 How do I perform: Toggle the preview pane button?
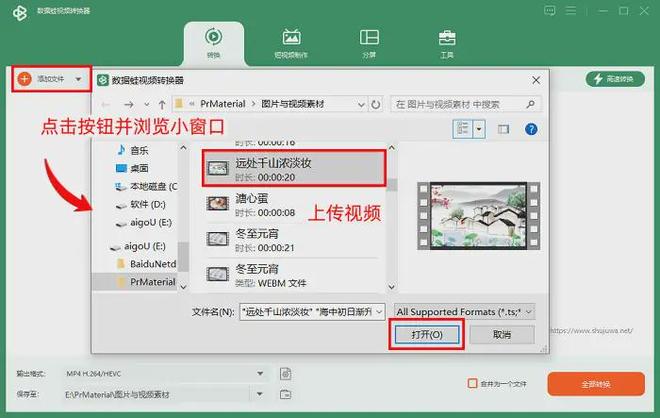(503, 129)
